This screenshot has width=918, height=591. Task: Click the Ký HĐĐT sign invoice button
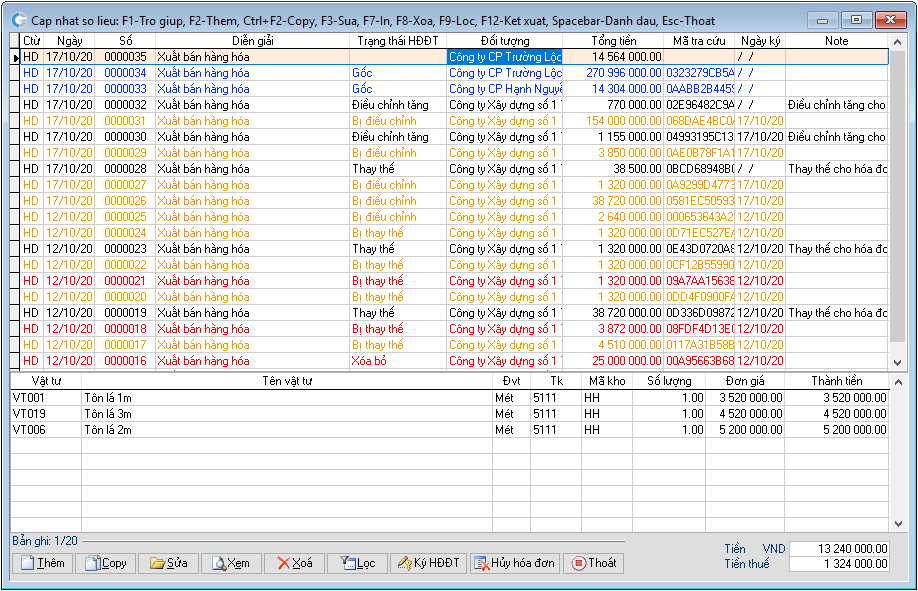429,563
